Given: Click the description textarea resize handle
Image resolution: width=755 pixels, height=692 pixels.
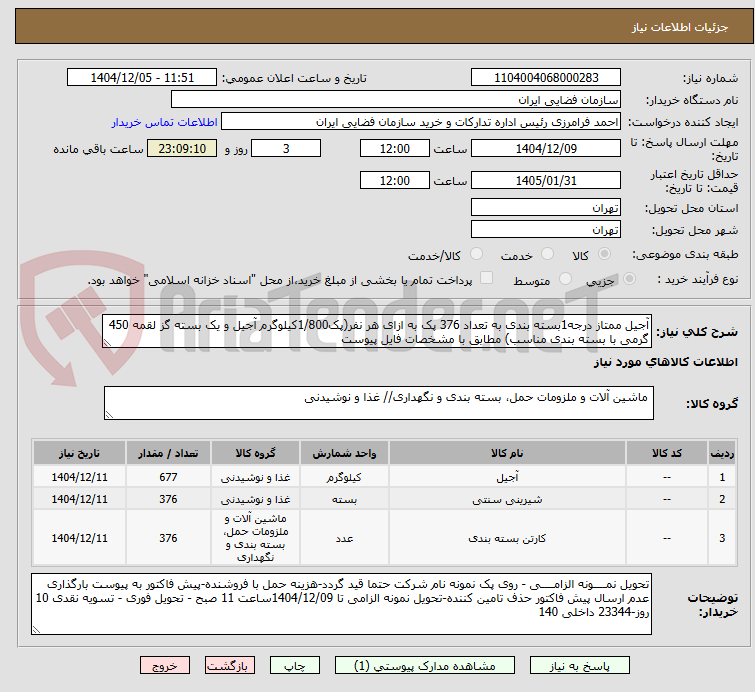Looking at the screenshot, I should point(107,342).
